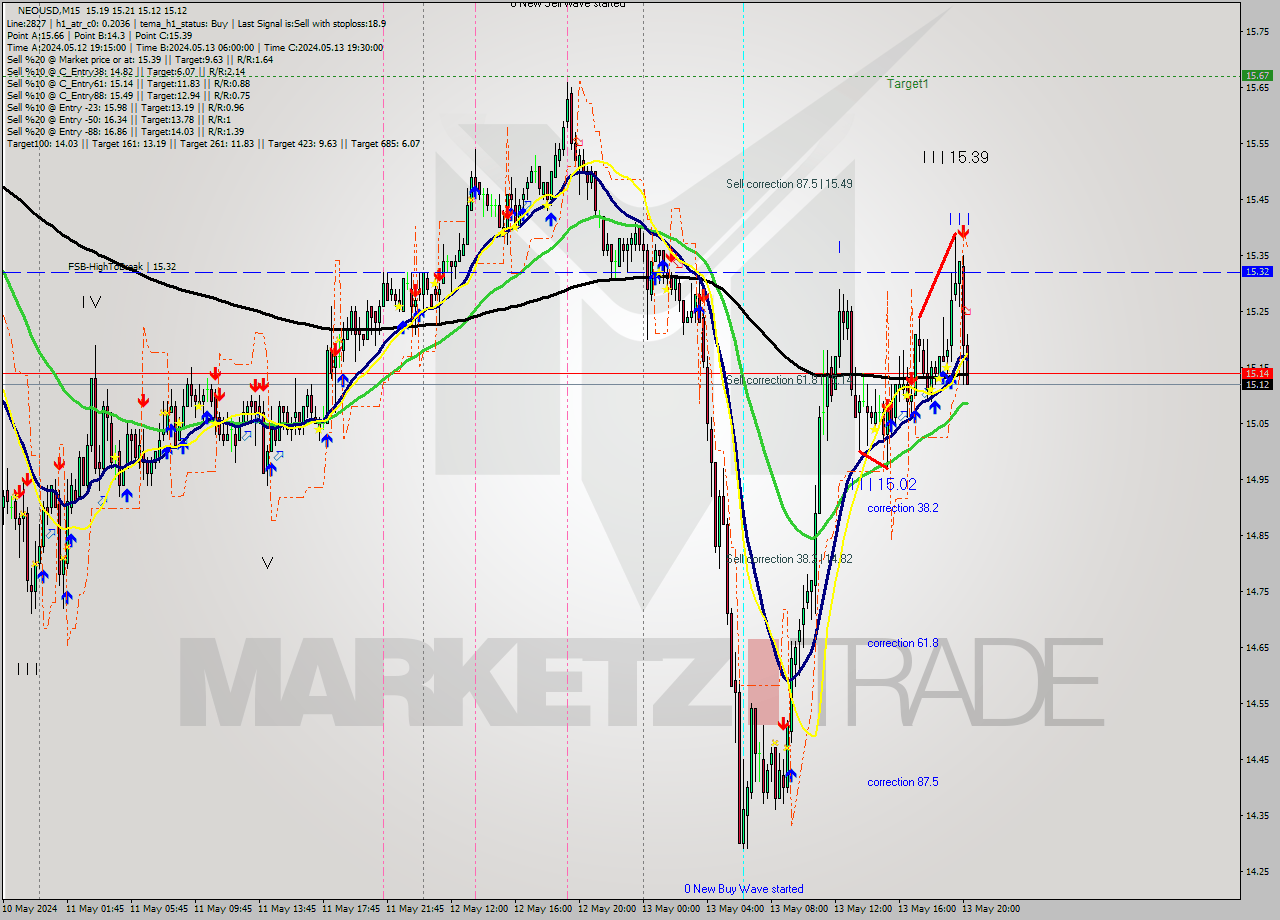This screenshot has height=920, width=1280.
Task: Select the '12 May 12:00' time label
Action: [479, 909]
